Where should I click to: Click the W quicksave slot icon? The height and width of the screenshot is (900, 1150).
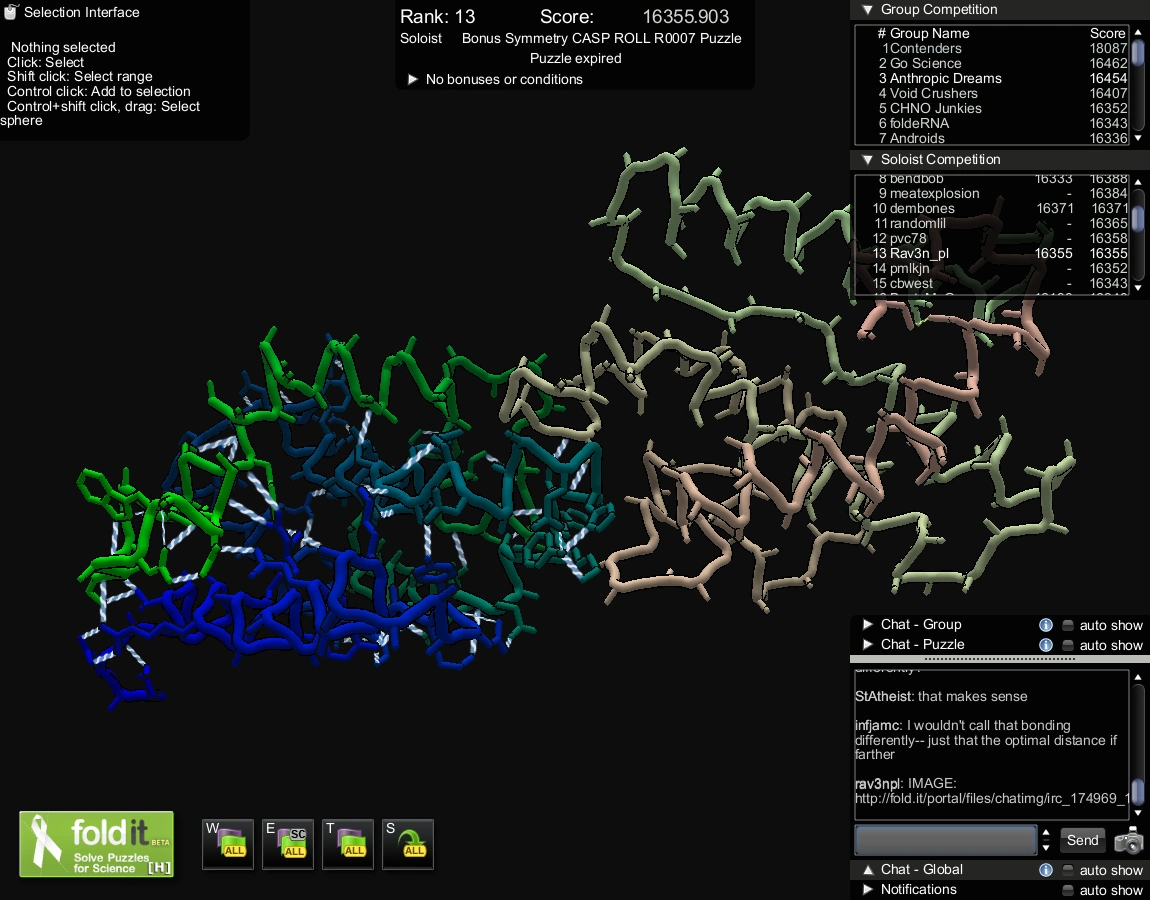click(x=227, y=843)
